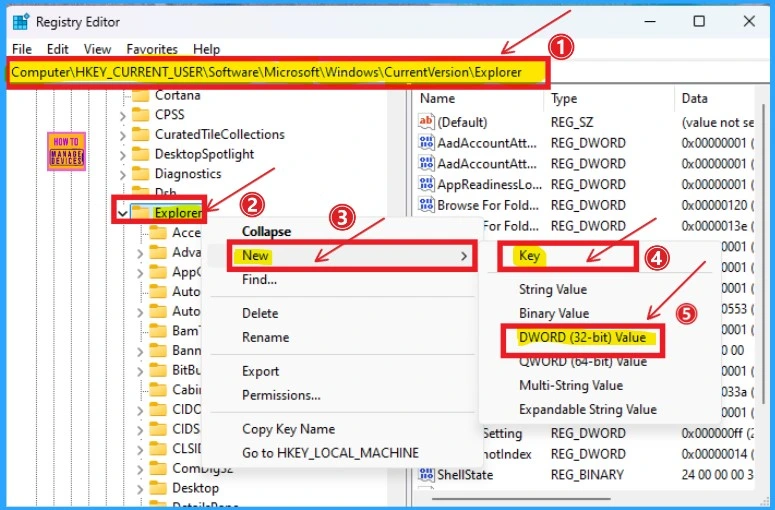Expand the DesktopSpotlight key

[x=123, y=155]
